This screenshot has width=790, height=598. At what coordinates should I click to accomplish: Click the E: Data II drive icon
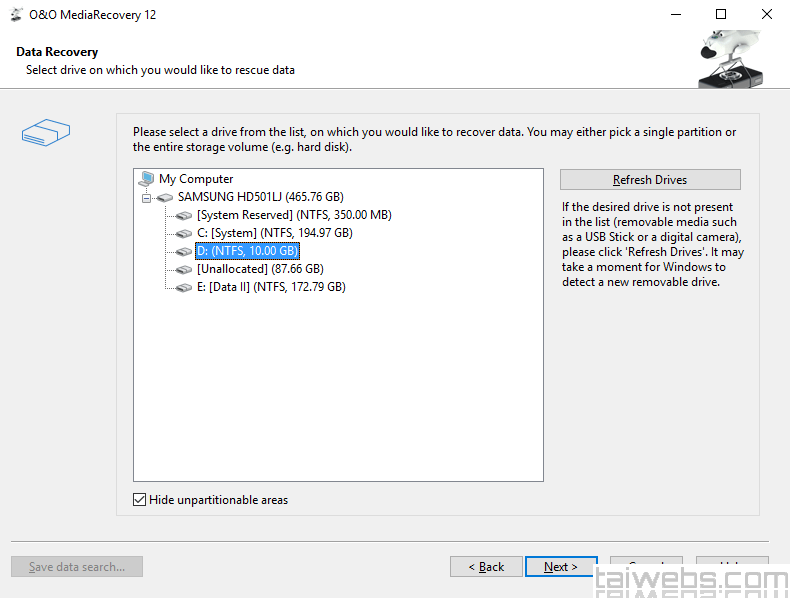coord(184,287)
